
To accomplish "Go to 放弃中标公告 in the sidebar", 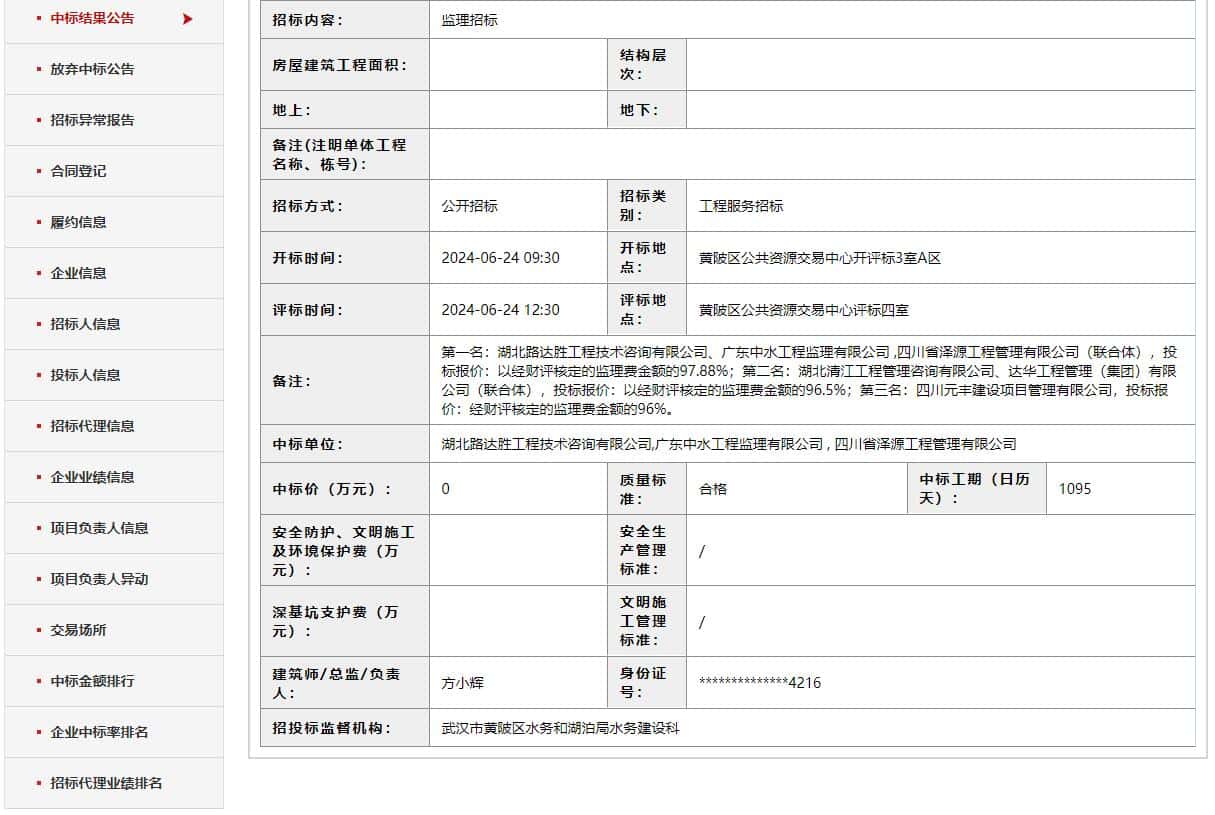I will tap(92, 69).
